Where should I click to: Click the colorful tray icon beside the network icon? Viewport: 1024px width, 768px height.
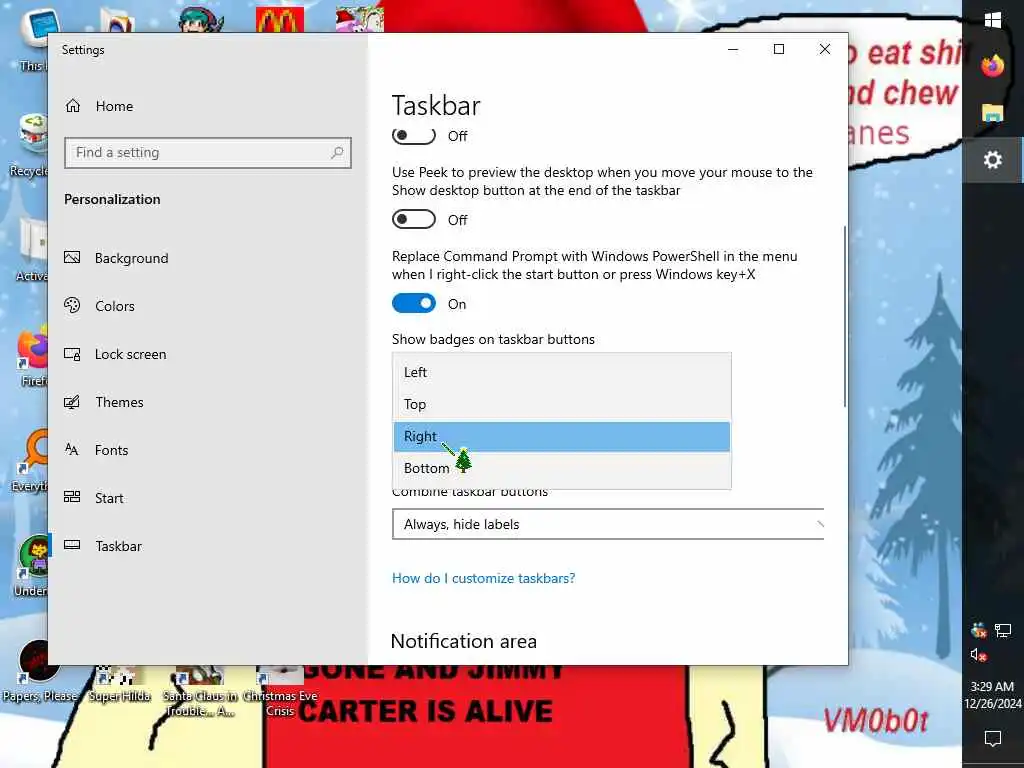pos(978,630)
